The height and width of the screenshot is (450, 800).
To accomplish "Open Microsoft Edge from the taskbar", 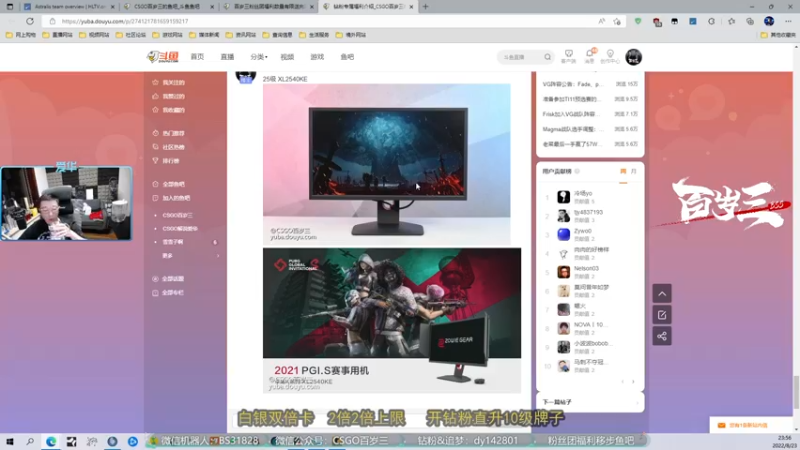I will 51,441.
